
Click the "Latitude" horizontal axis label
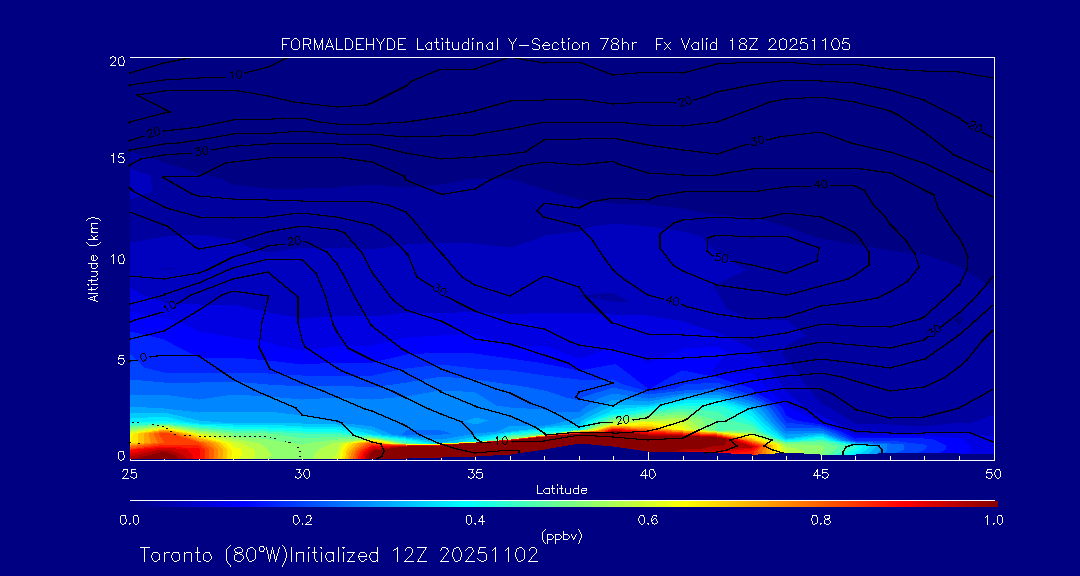[561, 489]
